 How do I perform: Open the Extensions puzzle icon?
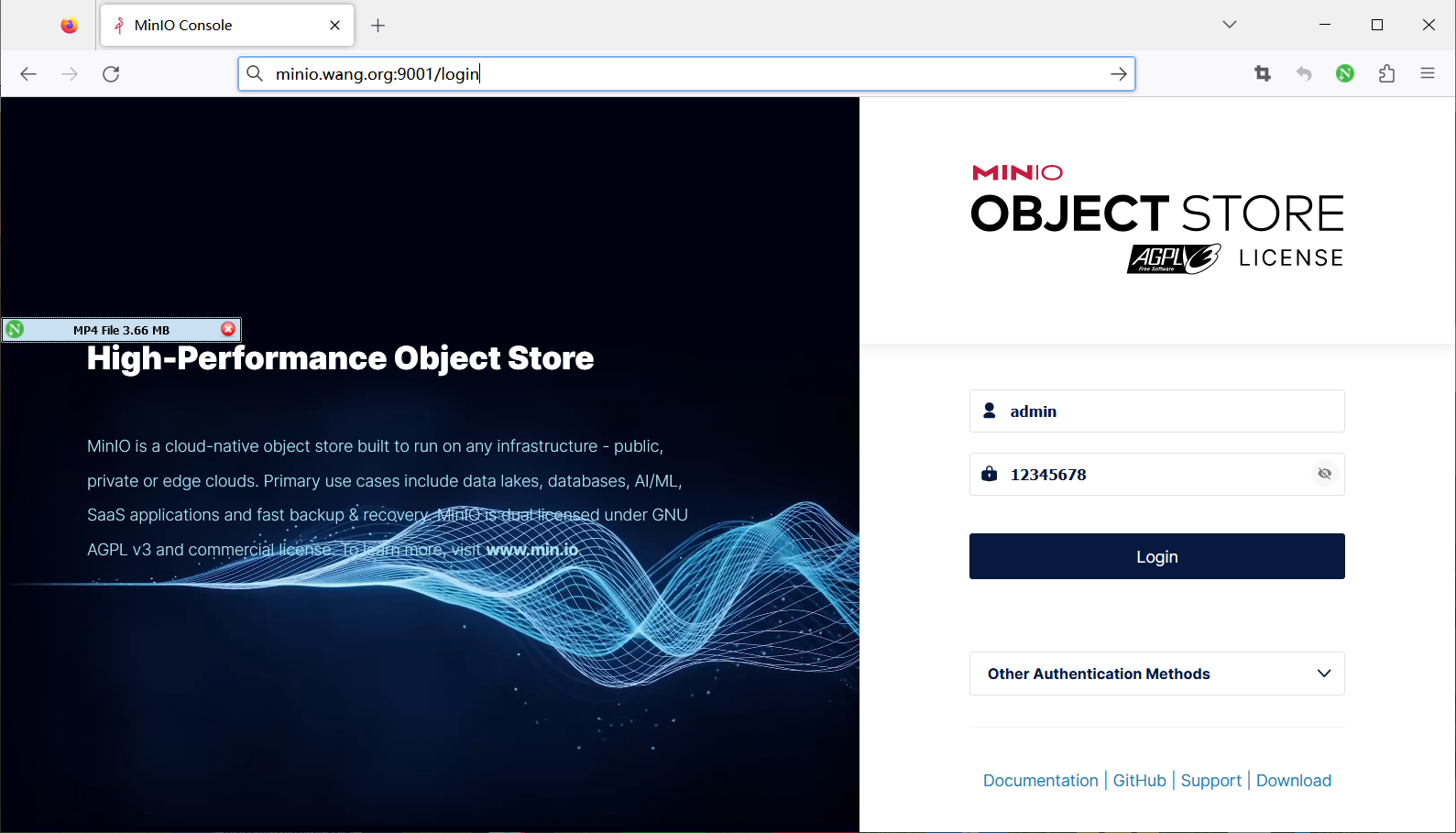click(x=1386, y=74)
